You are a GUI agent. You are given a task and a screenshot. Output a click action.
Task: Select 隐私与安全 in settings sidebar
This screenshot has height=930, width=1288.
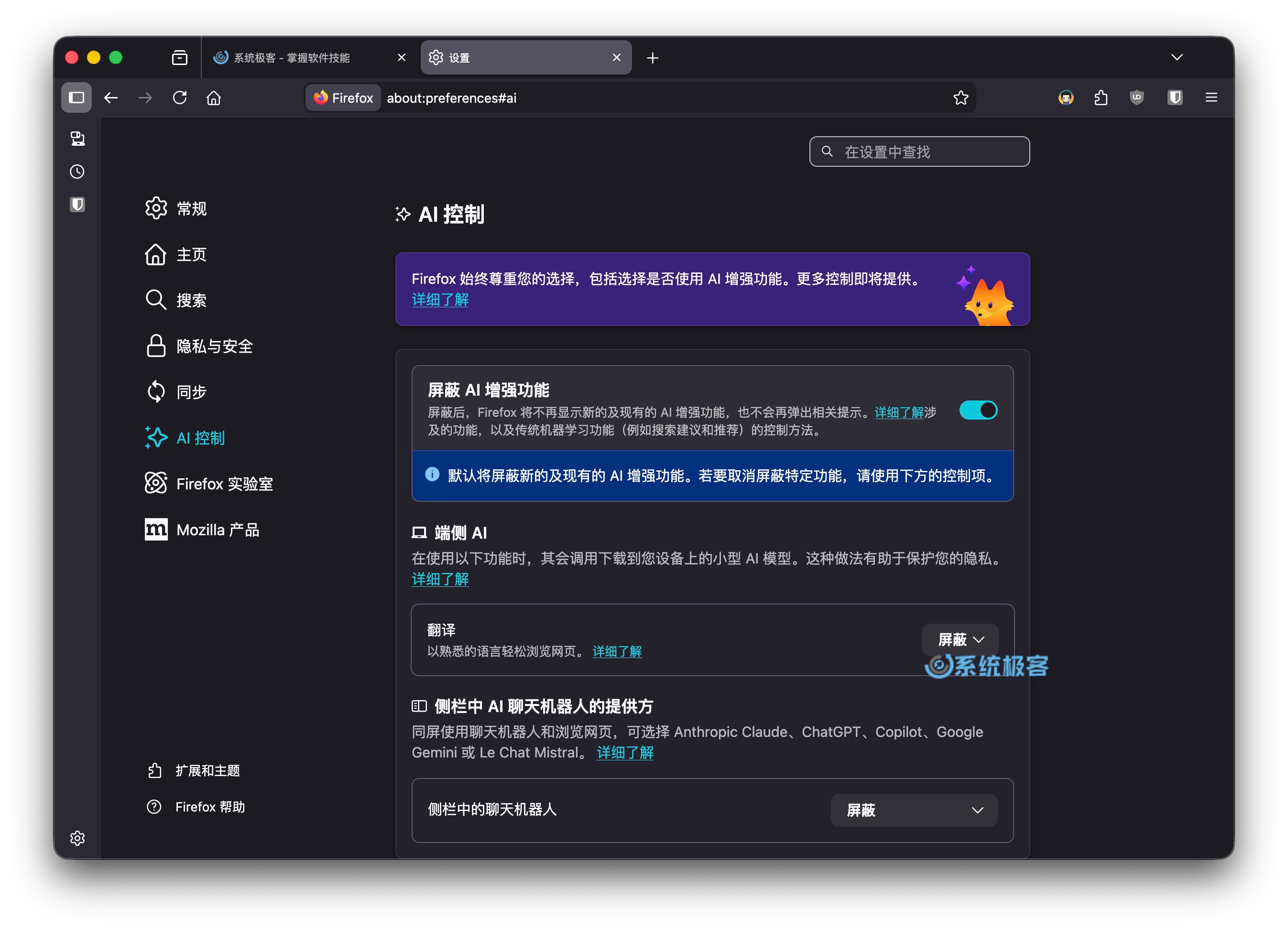214,346
